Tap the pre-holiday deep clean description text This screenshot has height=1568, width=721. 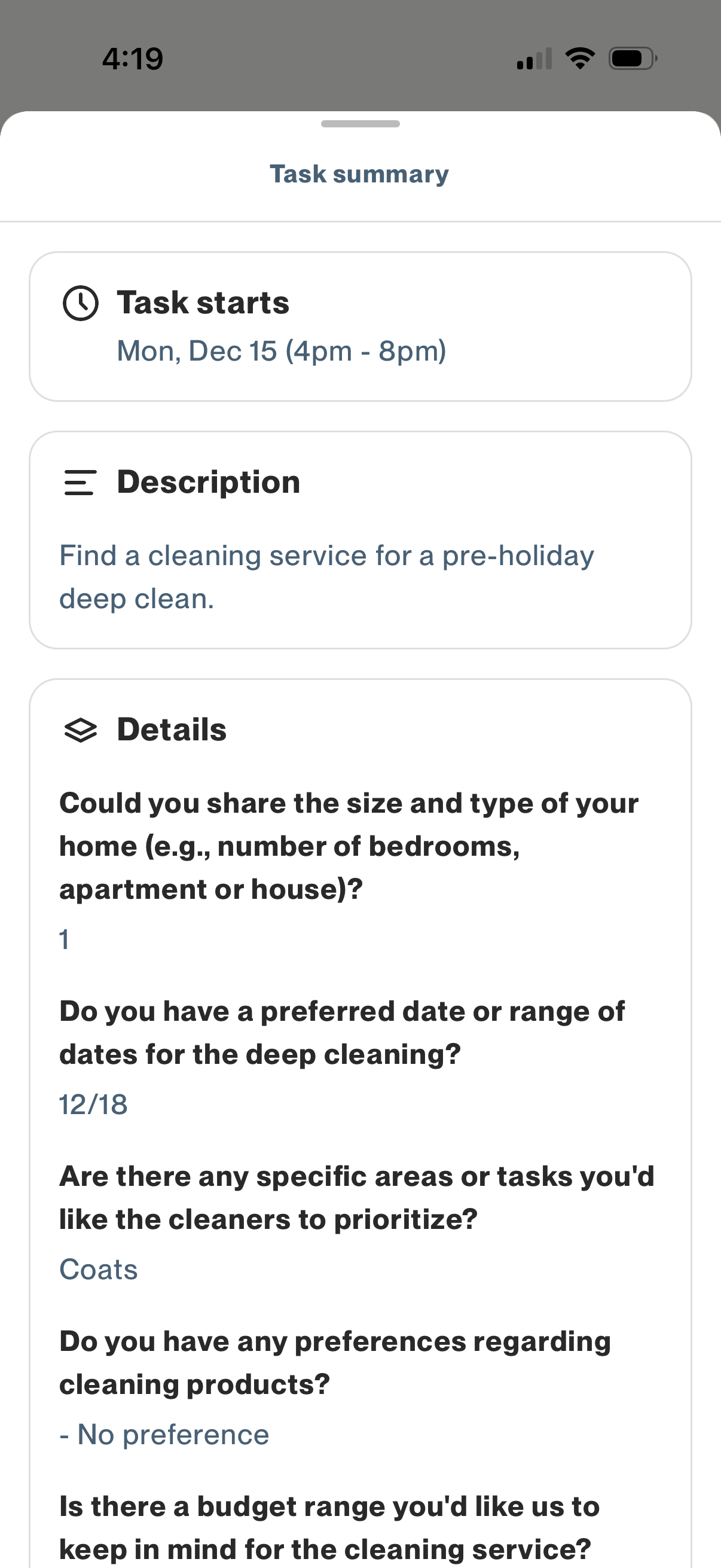tap(327, 577)
